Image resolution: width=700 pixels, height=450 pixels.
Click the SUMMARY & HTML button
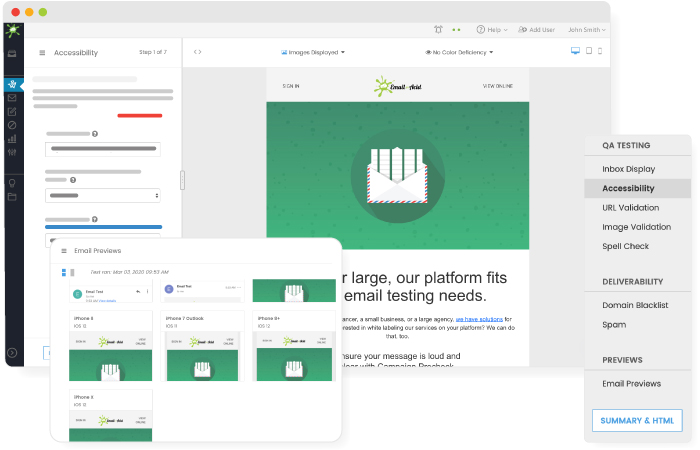click(637, 421)
